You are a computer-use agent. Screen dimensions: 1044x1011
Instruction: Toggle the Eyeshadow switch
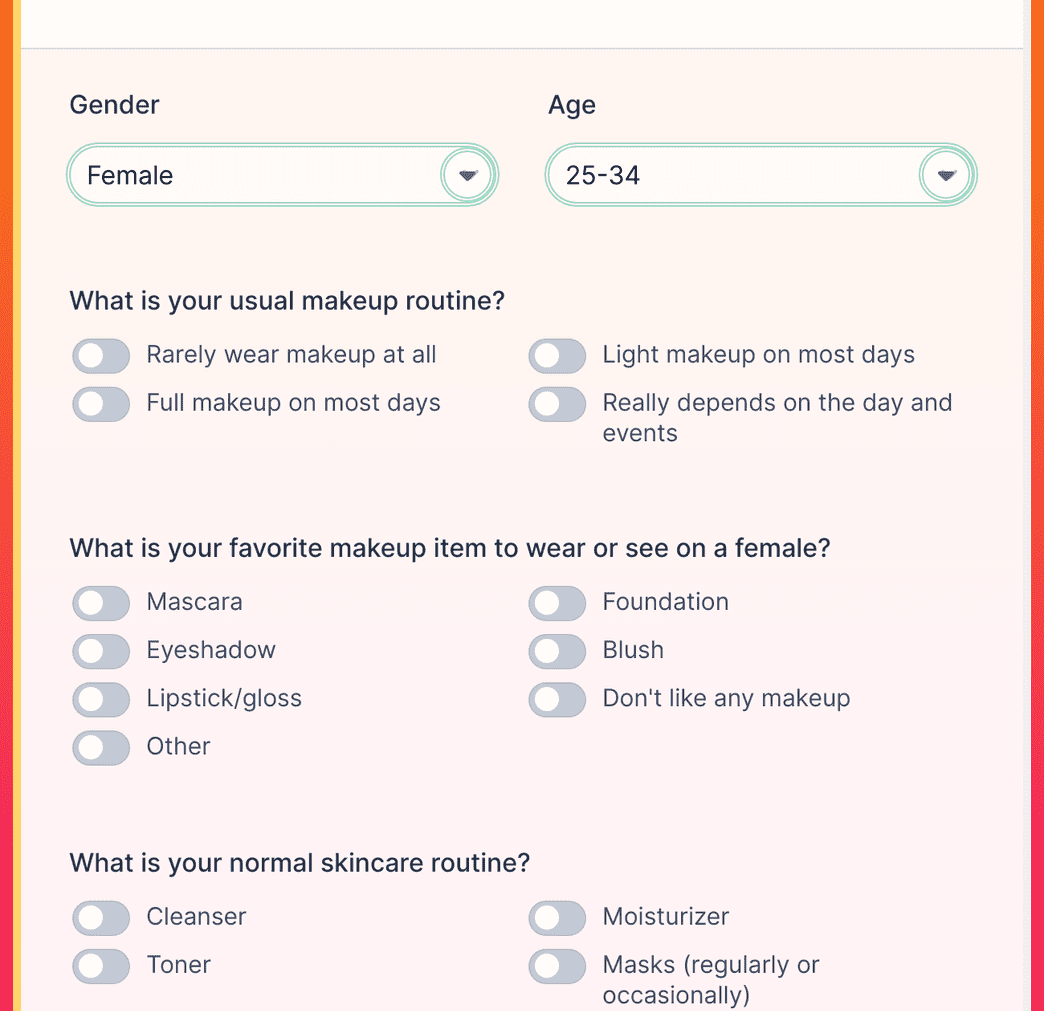pos(100,651)
